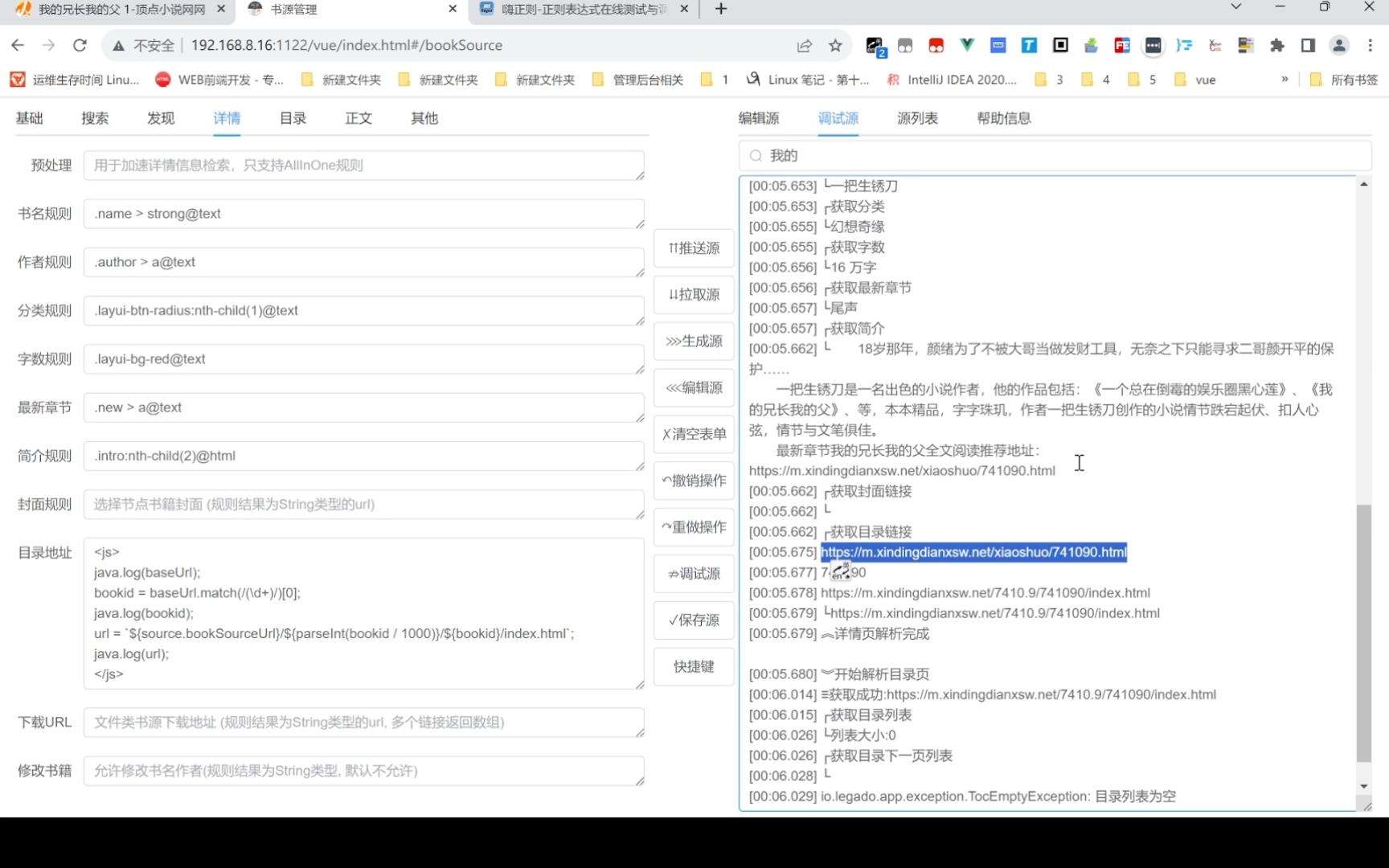This screenshot has width=1389, height=868.
Task: Open the tab search dropdown arrow
Action: coord(1236,7)
